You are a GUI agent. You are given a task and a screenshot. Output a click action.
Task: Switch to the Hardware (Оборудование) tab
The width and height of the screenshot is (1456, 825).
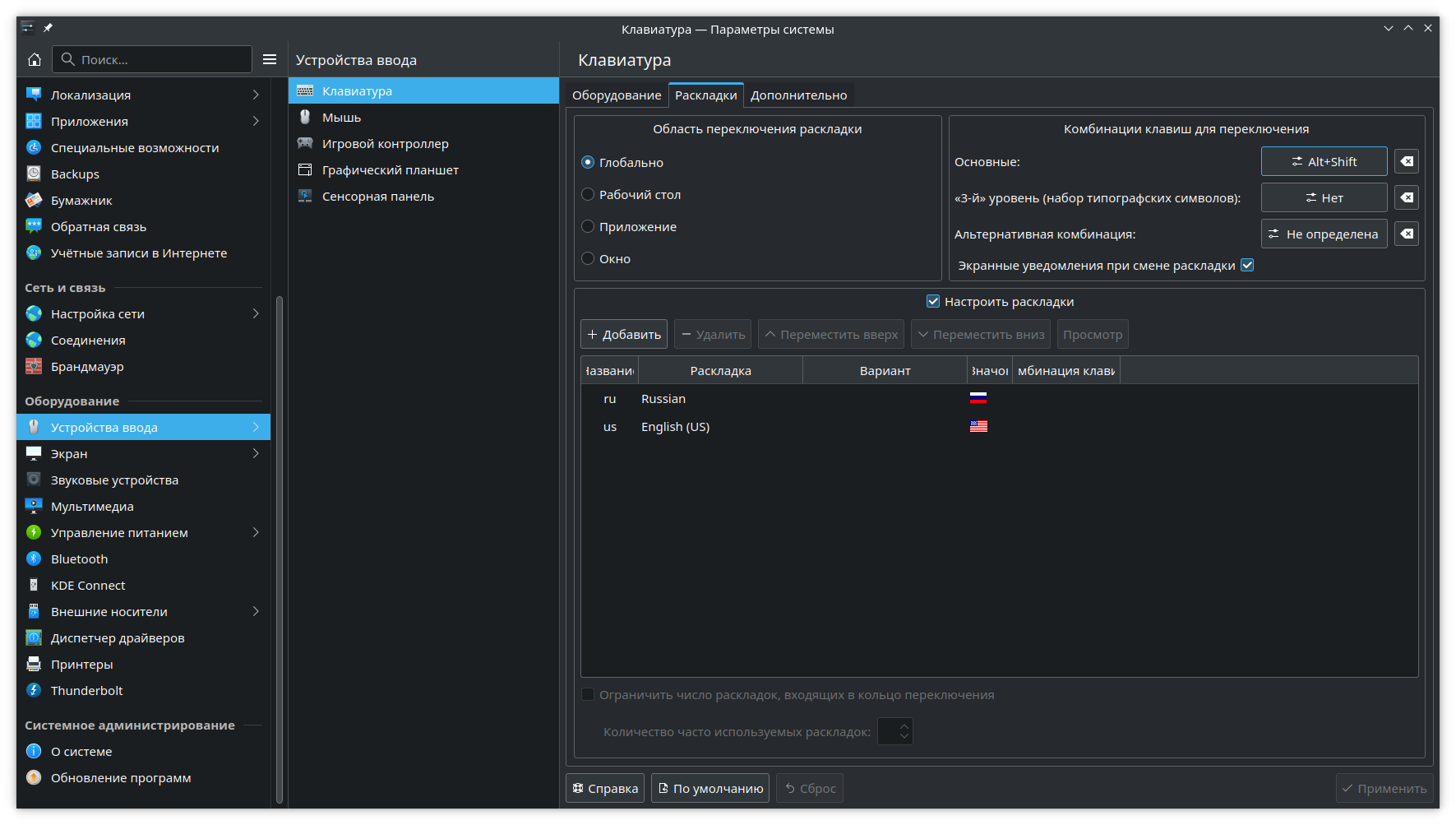coord(617,95)
